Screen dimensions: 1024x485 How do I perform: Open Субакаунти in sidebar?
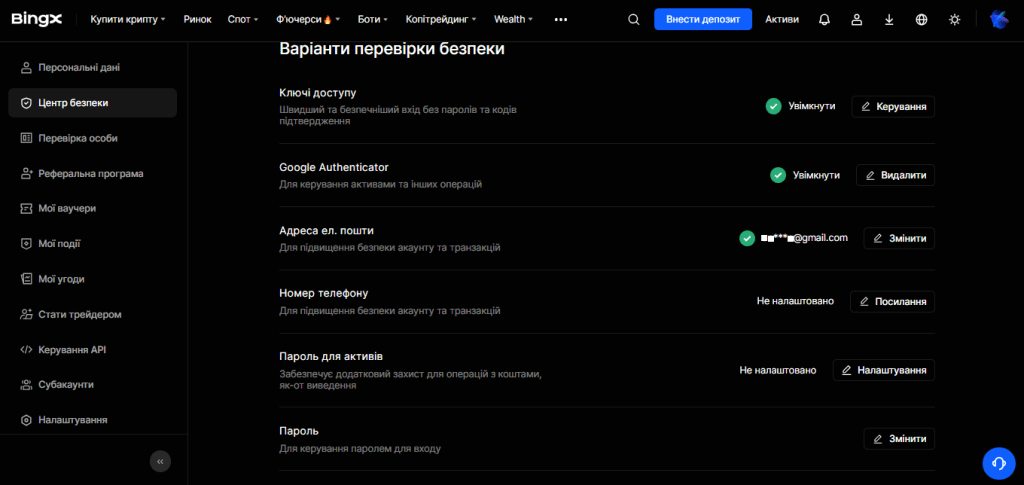pos(93,385)
